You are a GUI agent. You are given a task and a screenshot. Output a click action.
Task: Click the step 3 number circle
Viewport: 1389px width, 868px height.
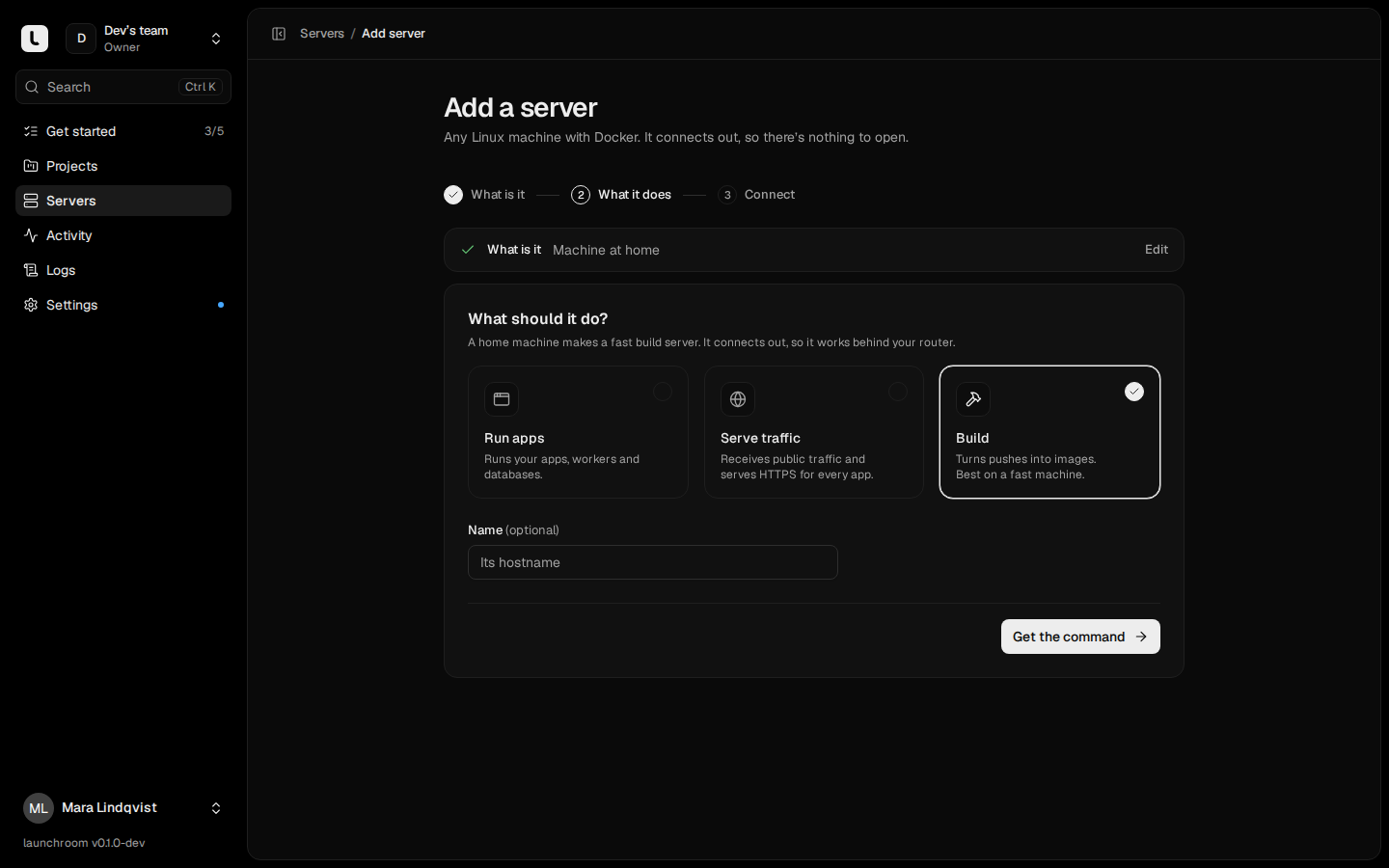(727, 195)
